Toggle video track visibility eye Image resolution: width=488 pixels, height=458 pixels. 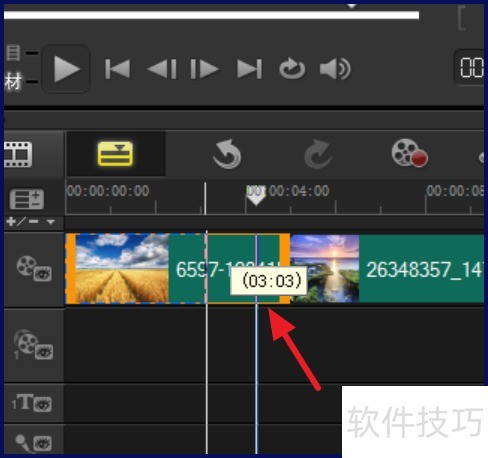pos(43,274)
